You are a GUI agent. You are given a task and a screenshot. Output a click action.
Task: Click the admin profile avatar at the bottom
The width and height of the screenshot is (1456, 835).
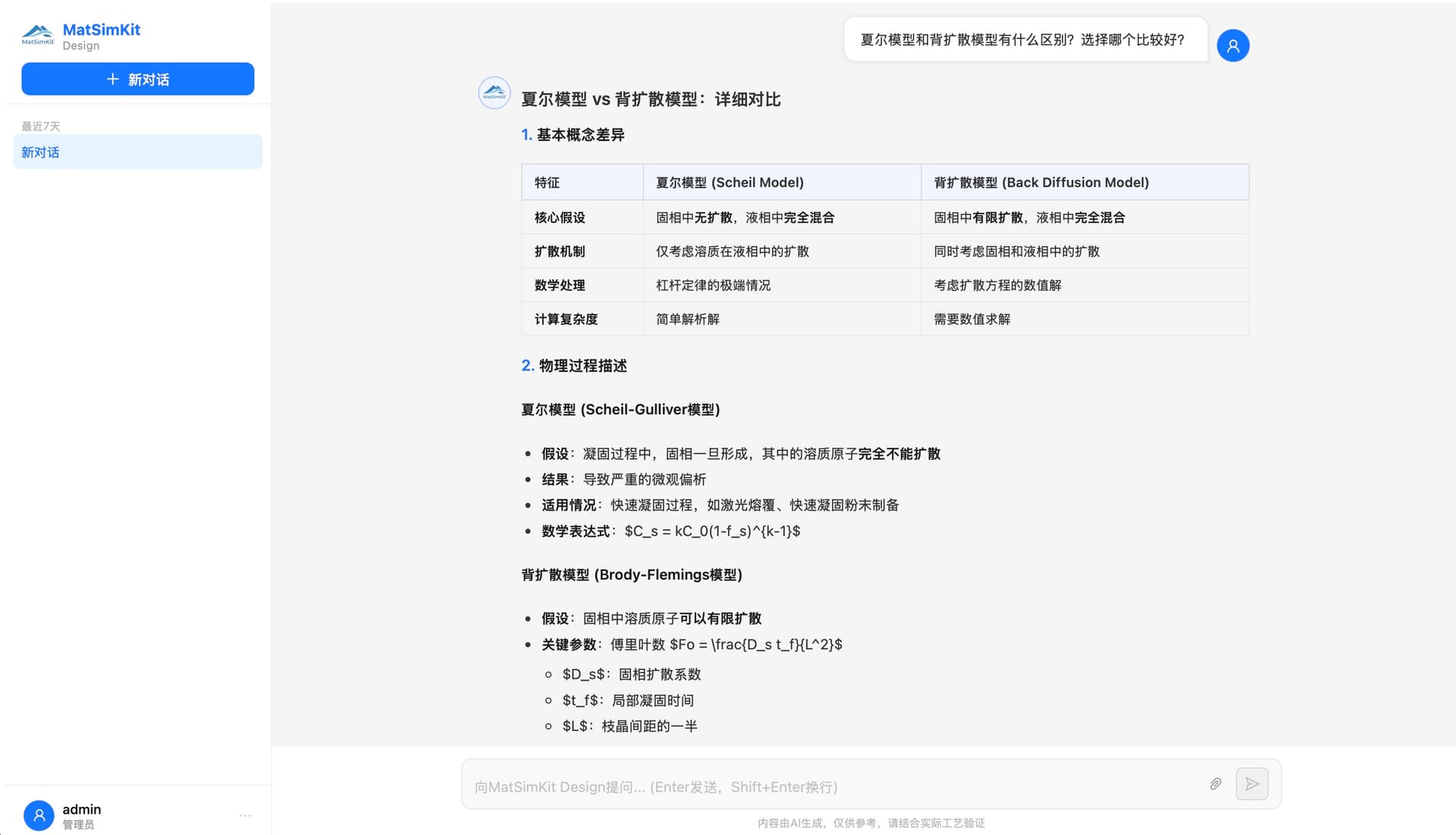(x=39, y=815)
